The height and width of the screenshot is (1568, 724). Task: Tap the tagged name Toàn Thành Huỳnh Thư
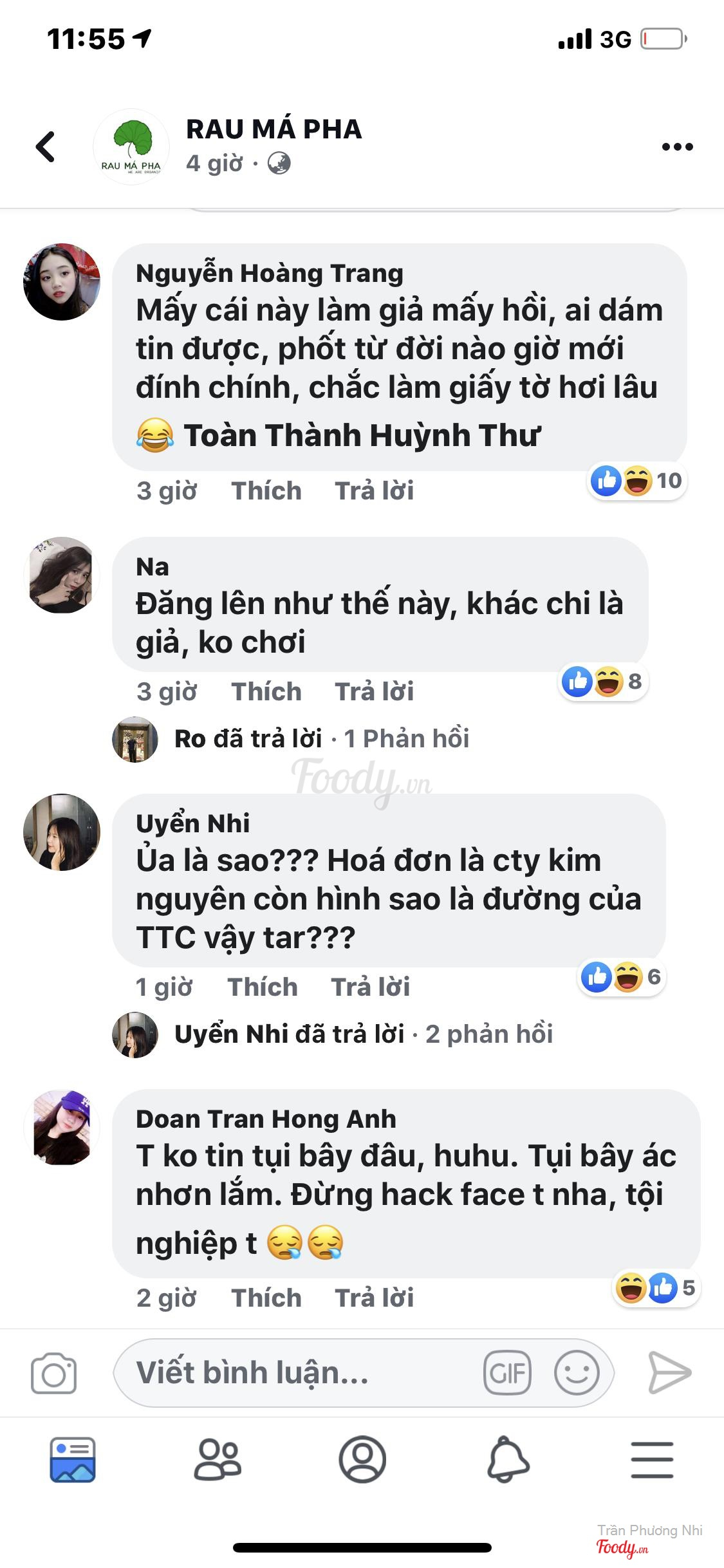(x=362, y=435)
